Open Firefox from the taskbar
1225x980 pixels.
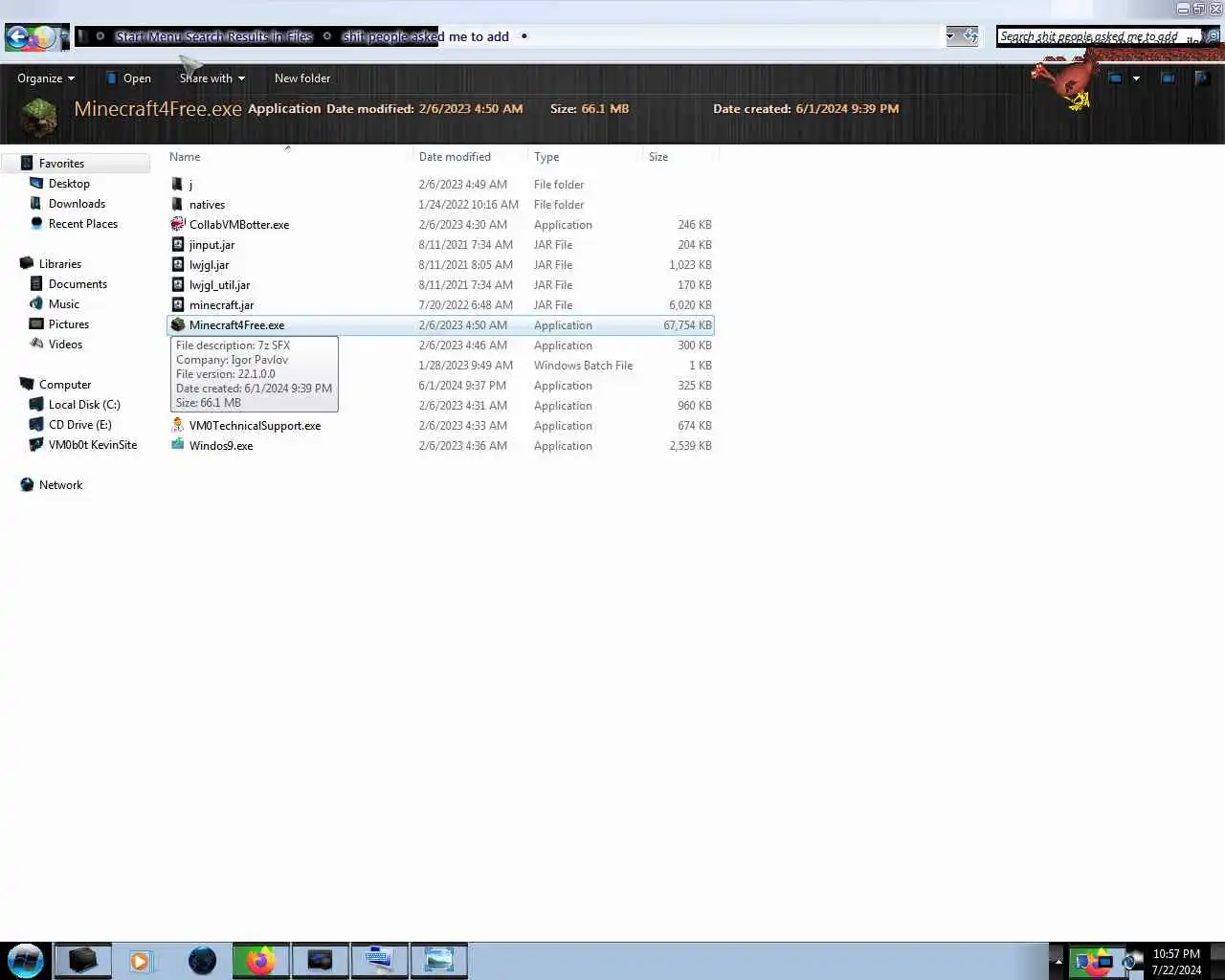coord(260,961)
